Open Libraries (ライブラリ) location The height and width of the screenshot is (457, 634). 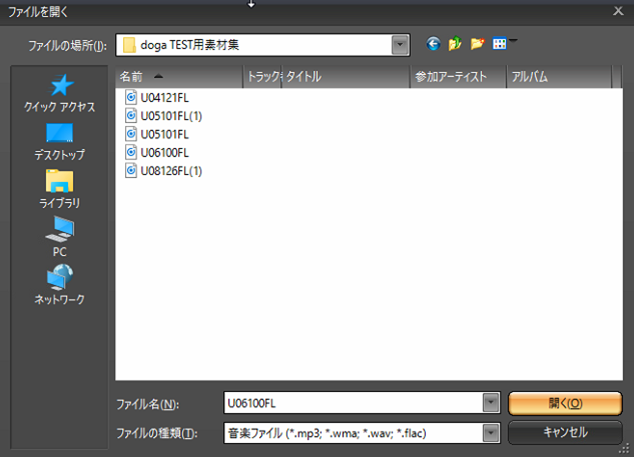coord(60,189)
